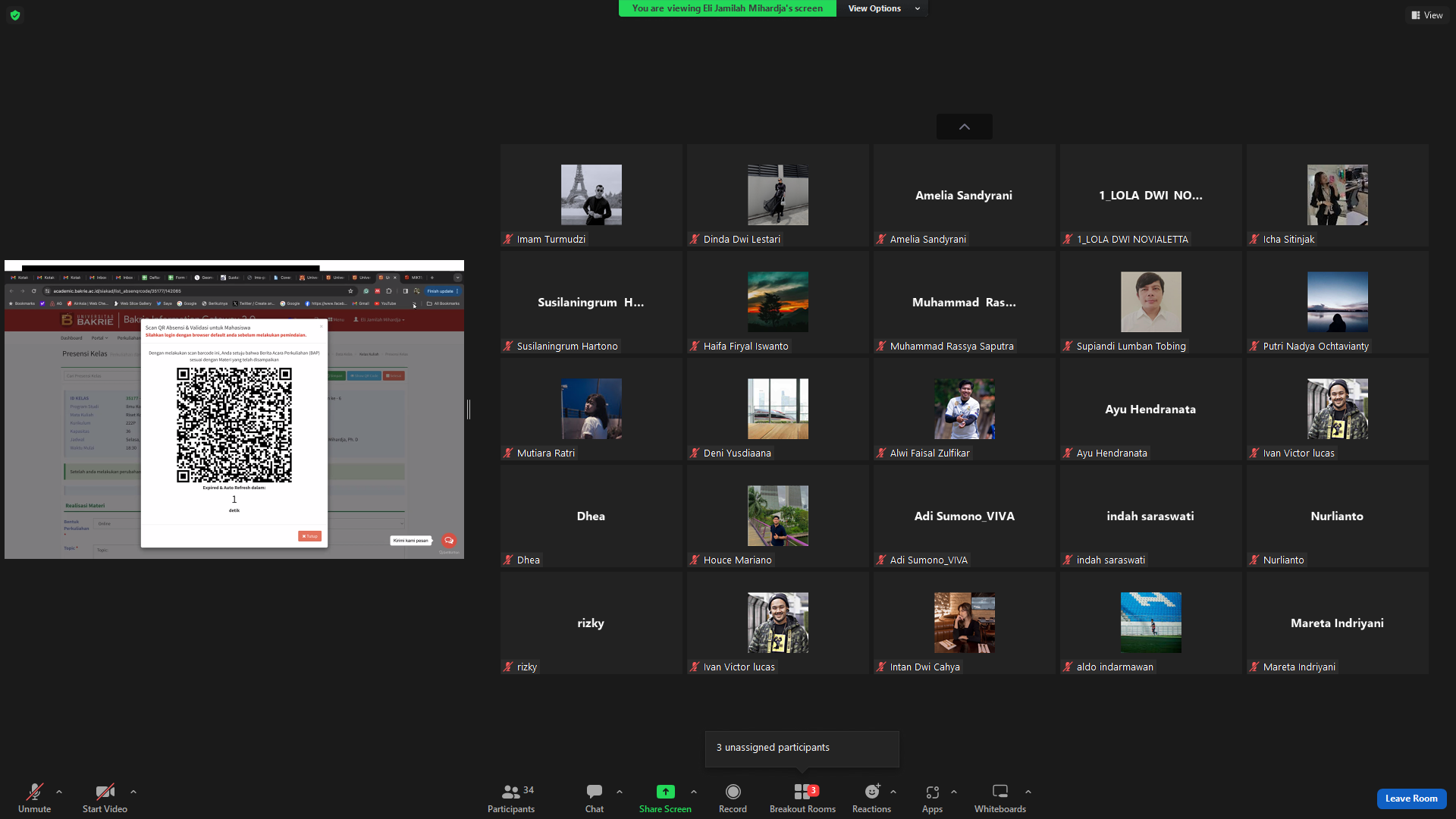1456x819 pixels.
Task: Click muted mic icon beside Imam Turmudzi
Action: [x=508, y=239]
